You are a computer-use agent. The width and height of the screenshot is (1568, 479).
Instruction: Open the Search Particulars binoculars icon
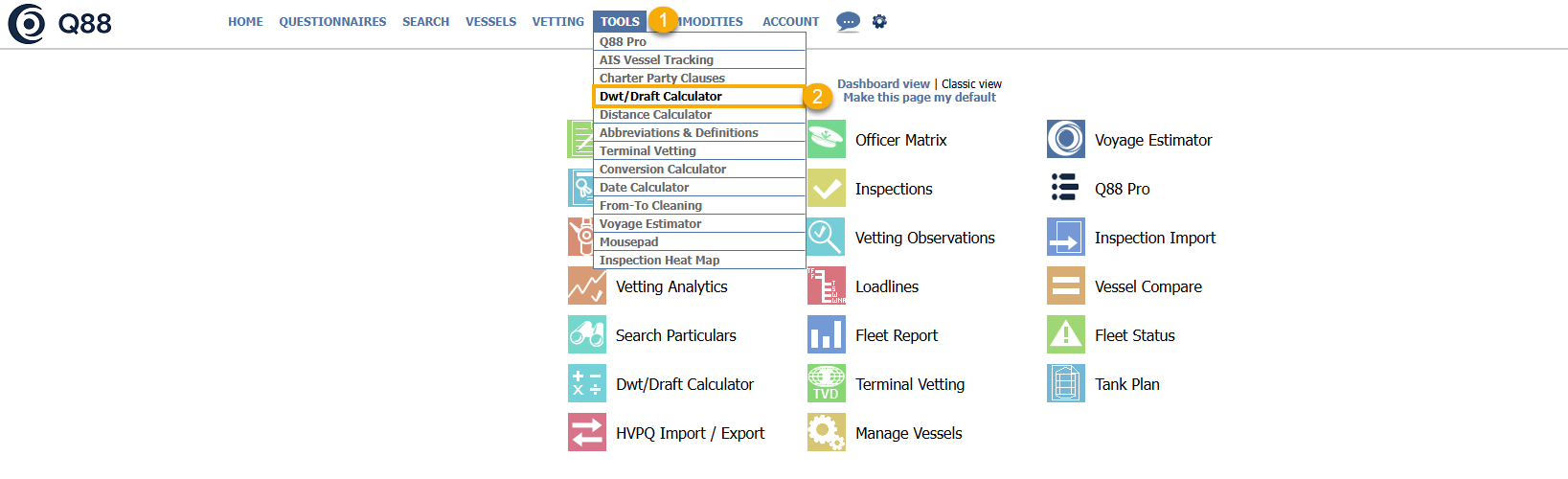pyautogui.click(x=586, y=335)
